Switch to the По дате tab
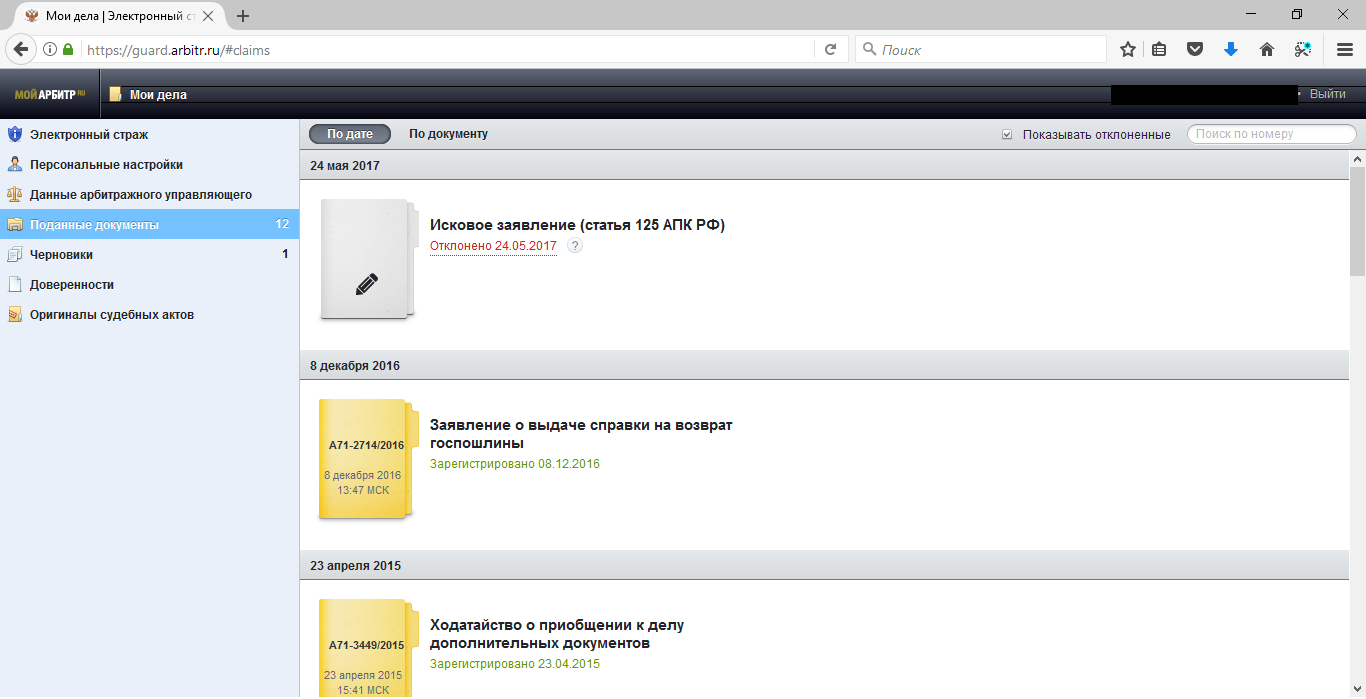Image resolution: width=1366 pixels, height=699 pixels. [x=349, y=134]
